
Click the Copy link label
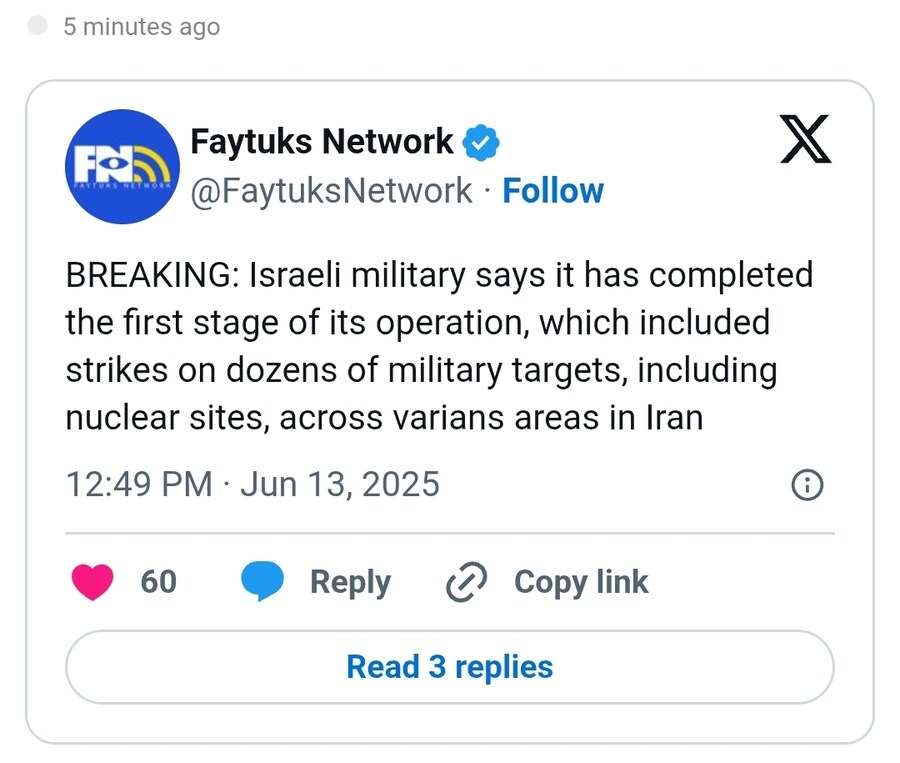[581, 582]
